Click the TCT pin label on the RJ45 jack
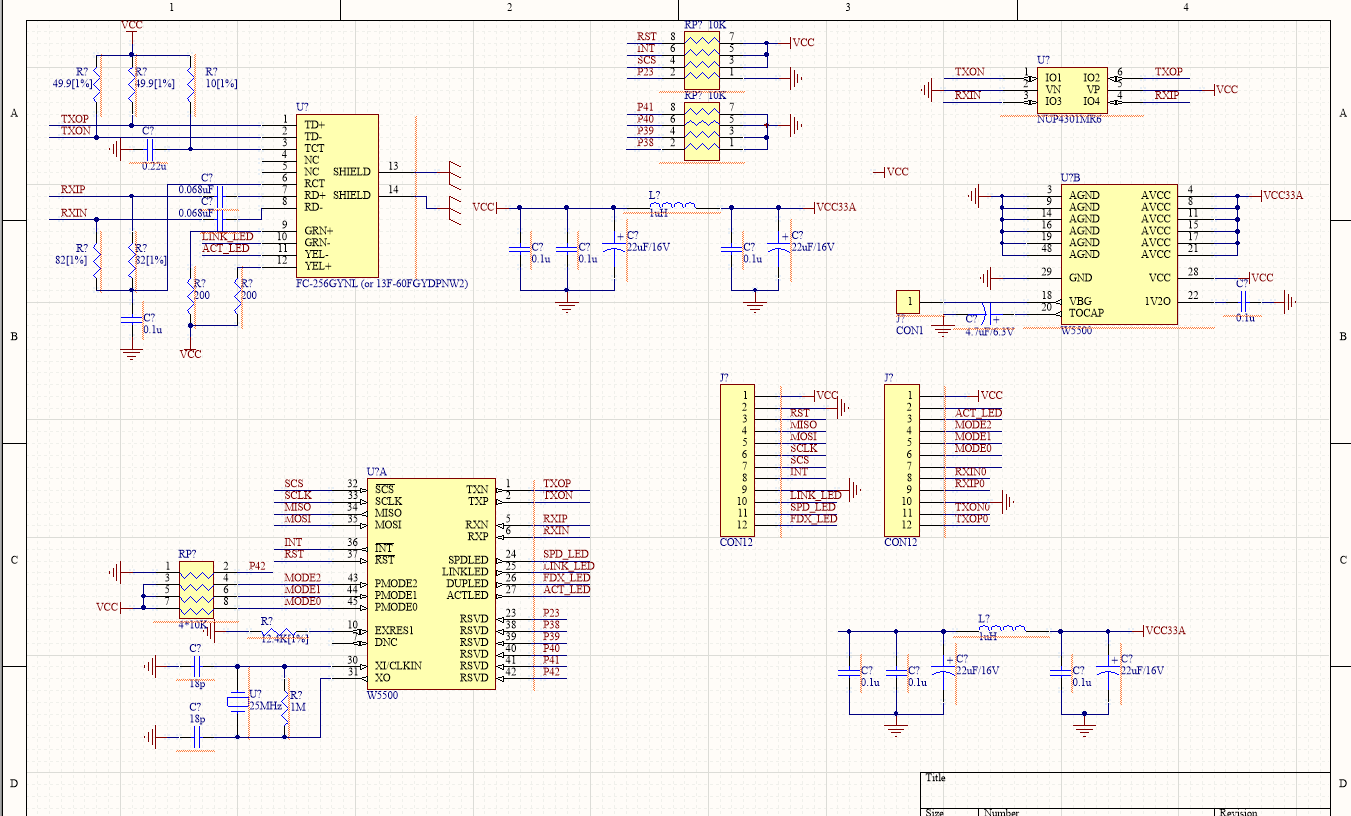 tap(314, 148)
